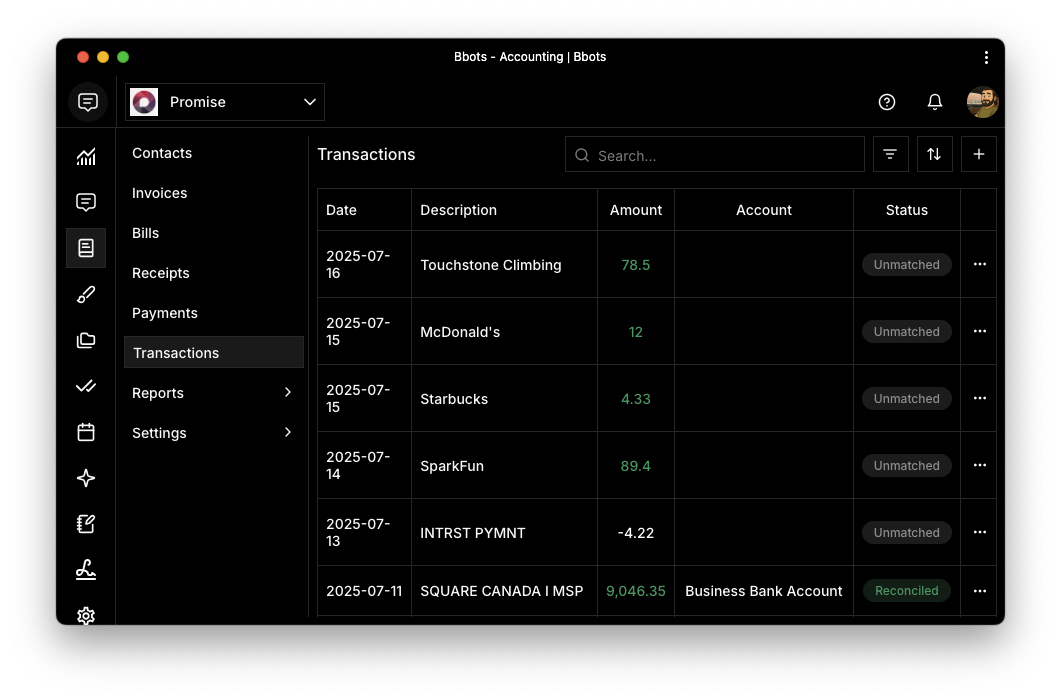This screenshot has height=699, width=1061.
Task: Select SQUARE CANADA I MSP description
Action: (x=501, y=591)
